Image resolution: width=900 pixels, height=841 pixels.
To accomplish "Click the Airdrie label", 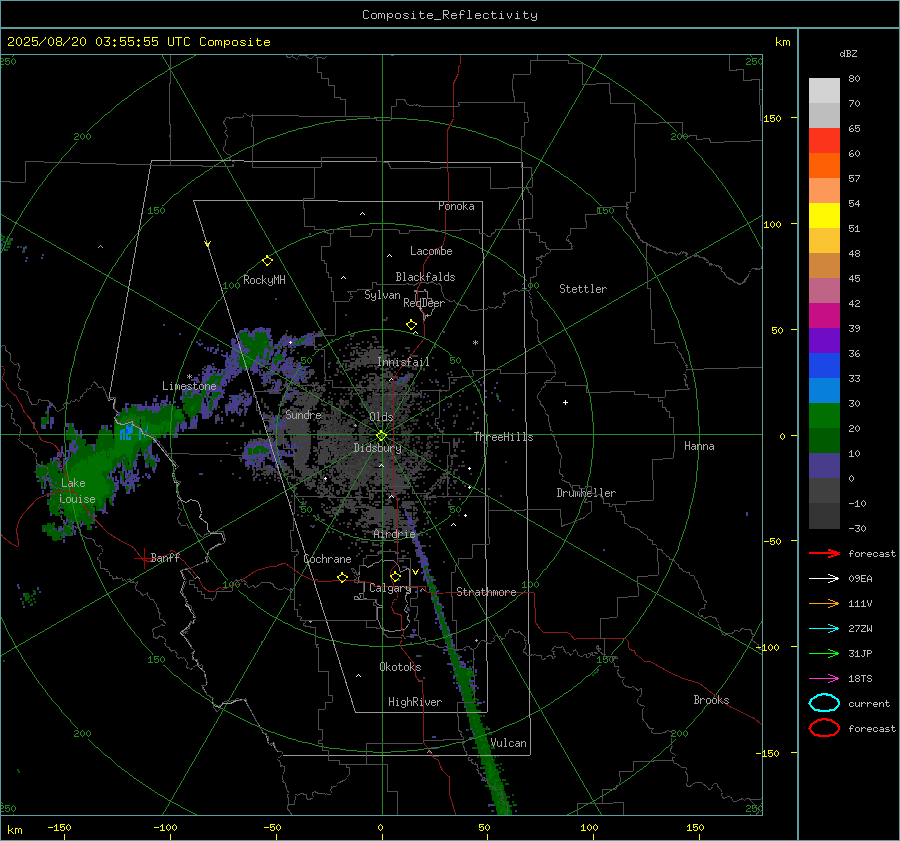I will pos(394,534).
